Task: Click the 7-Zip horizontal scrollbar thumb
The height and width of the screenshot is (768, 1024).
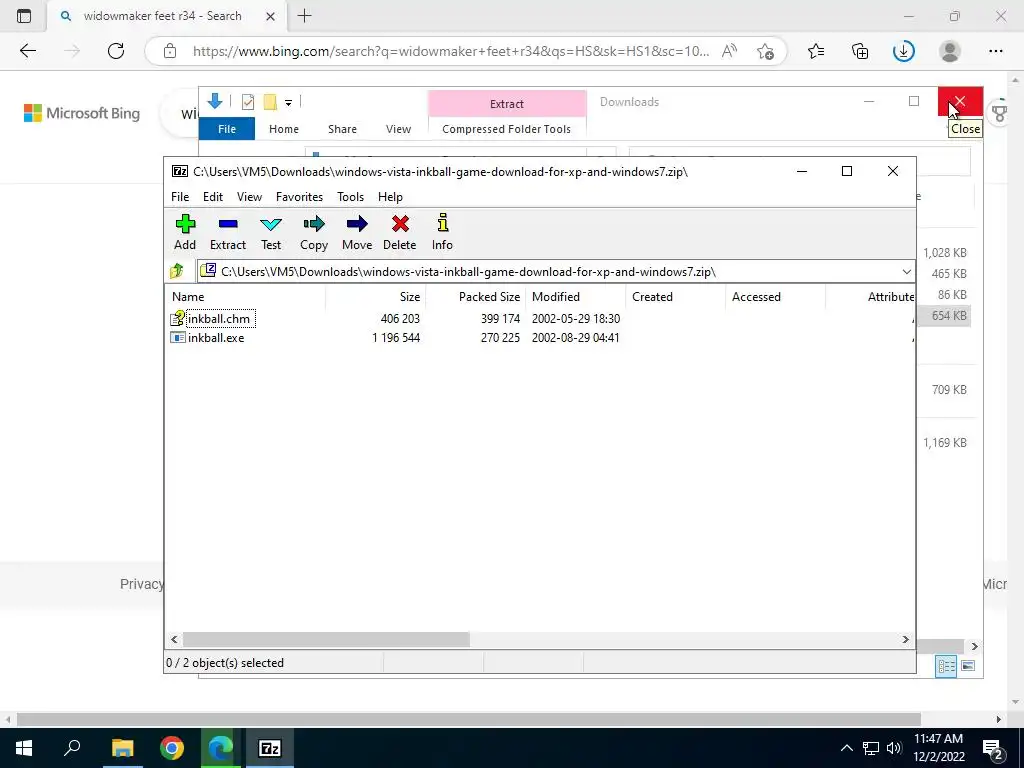Action: point(326,639)
